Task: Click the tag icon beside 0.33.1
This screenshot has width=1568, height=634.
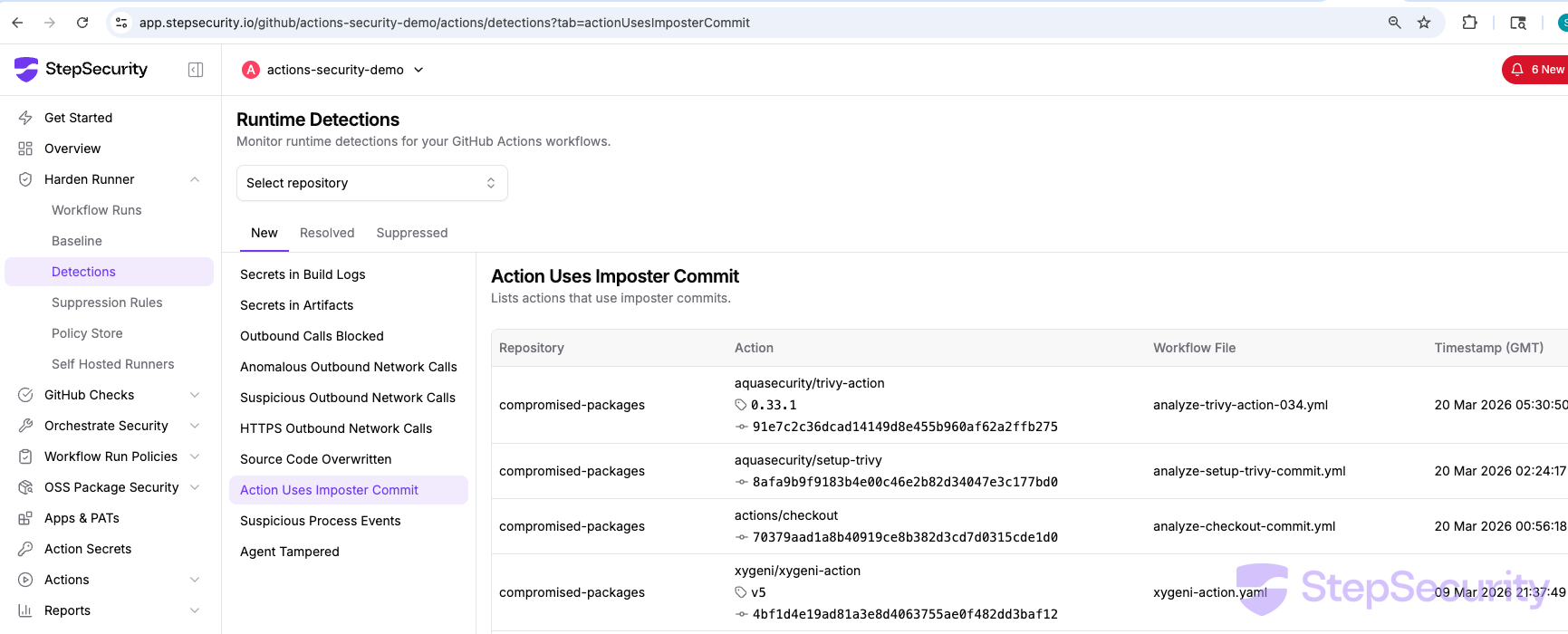Action: [741, 405]
